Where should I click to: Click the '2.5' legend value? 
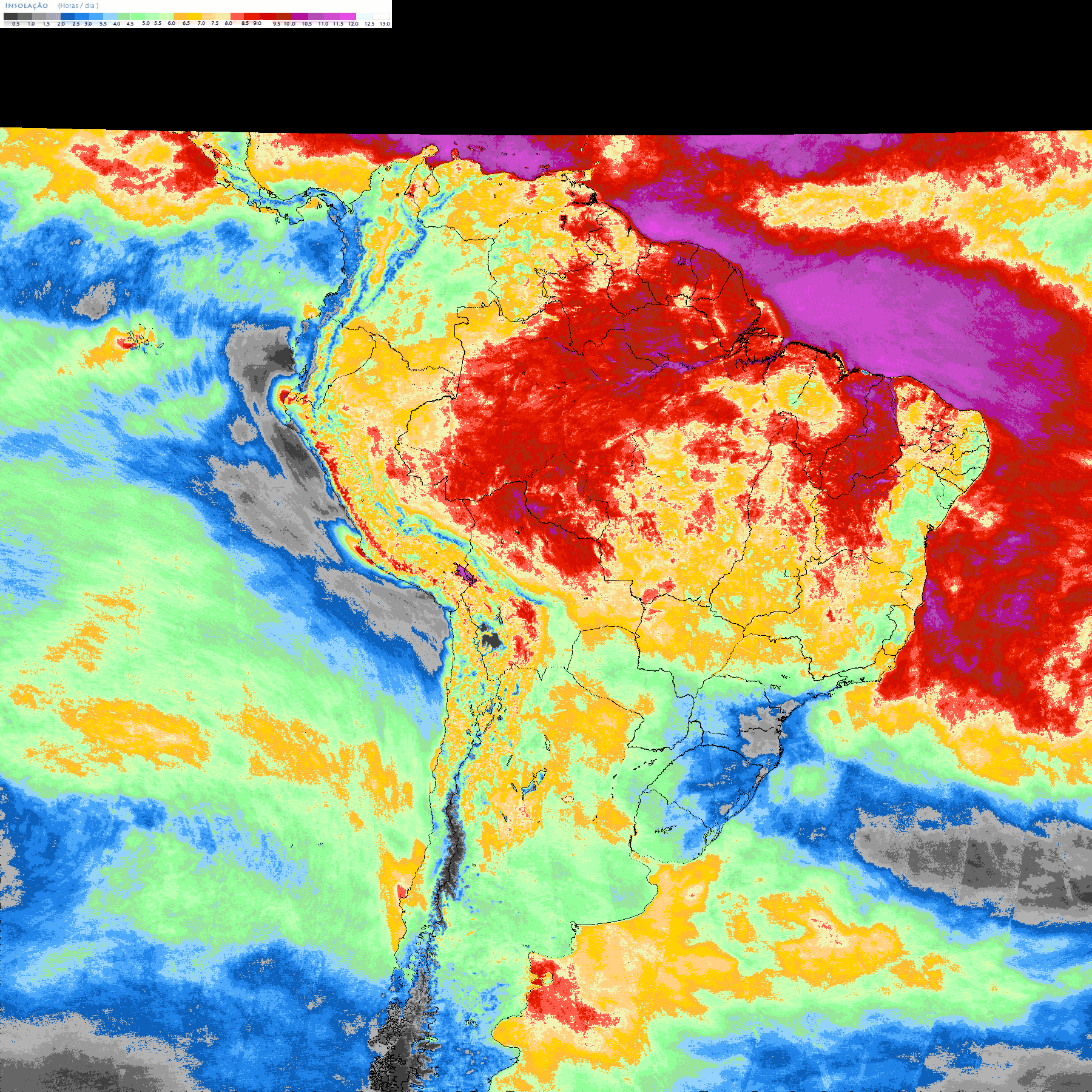click(76, 24)
